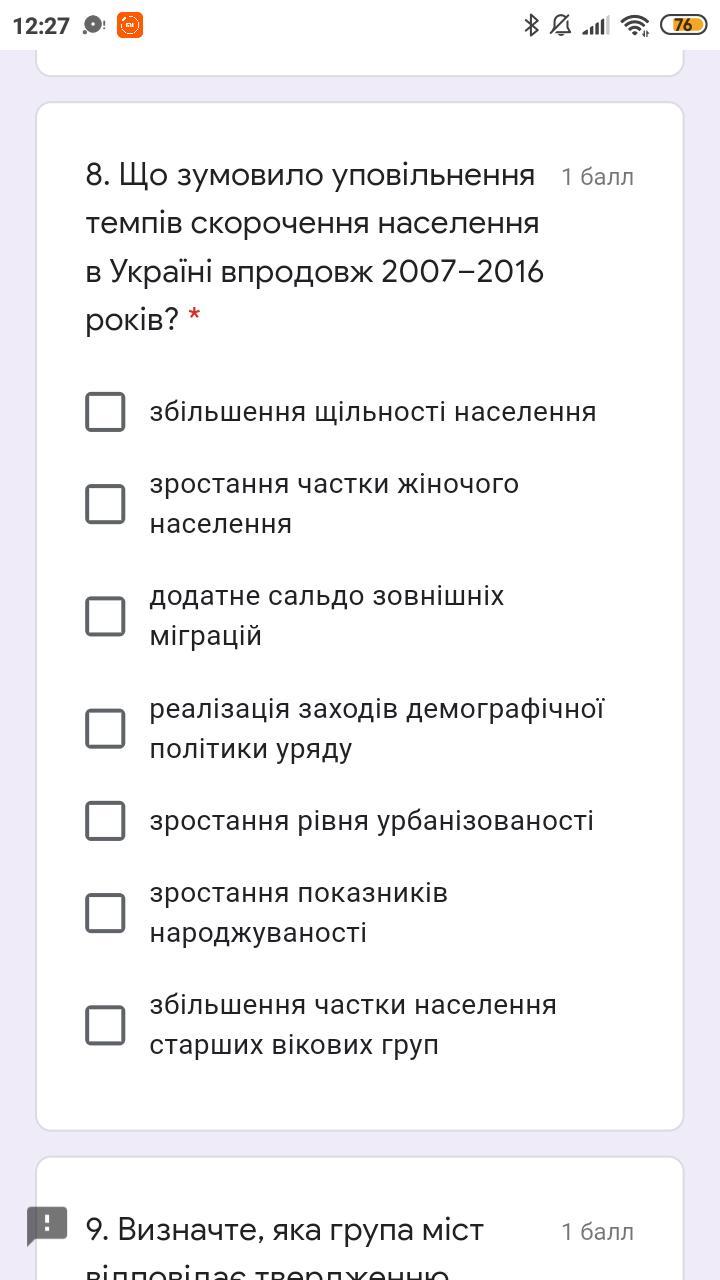
Task: Check 'зростання частки жіночого населення' checkbox
Action: [105, 504]
